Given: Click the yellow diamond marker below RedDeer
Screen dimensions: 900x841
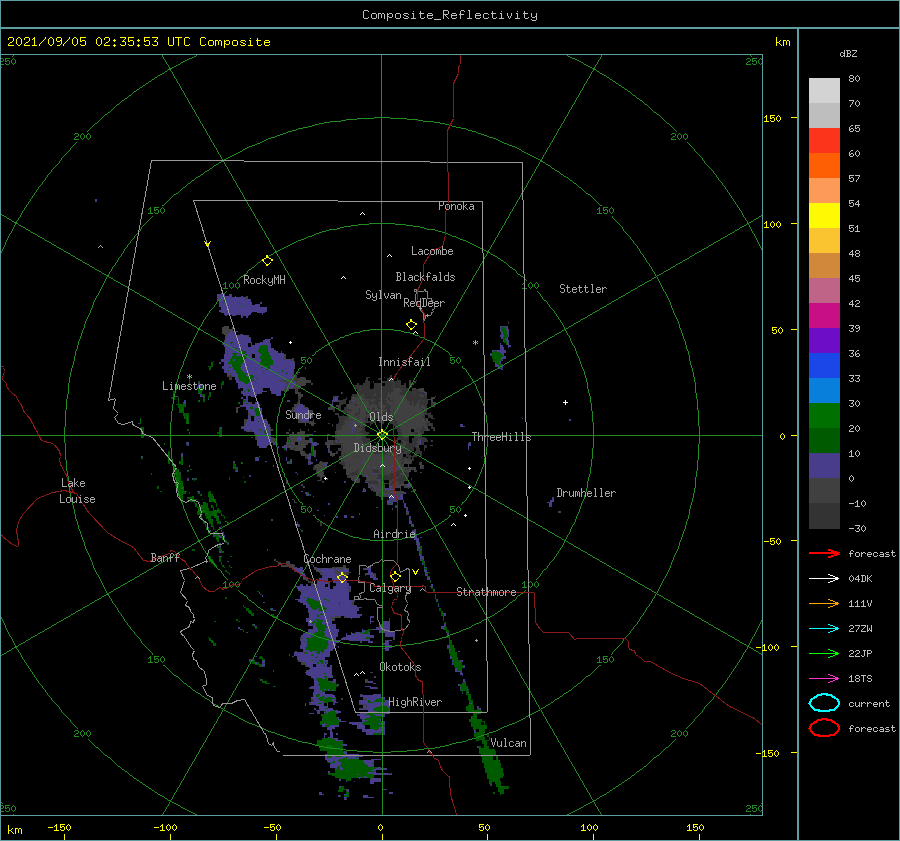Looking at the screenshot, I should point(411,324).
